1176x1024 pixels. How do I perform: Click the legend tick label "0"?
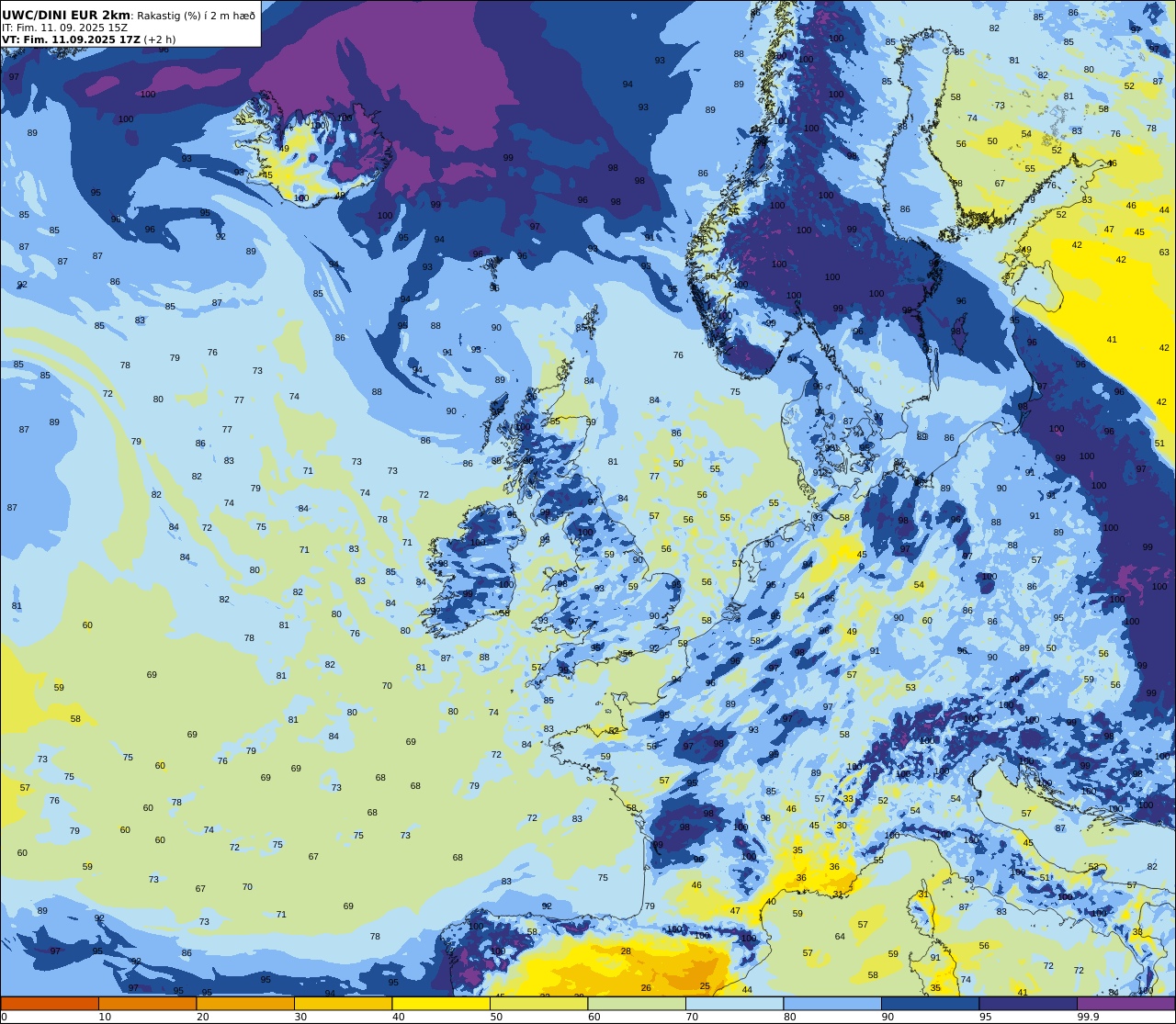pos(4,1017)
